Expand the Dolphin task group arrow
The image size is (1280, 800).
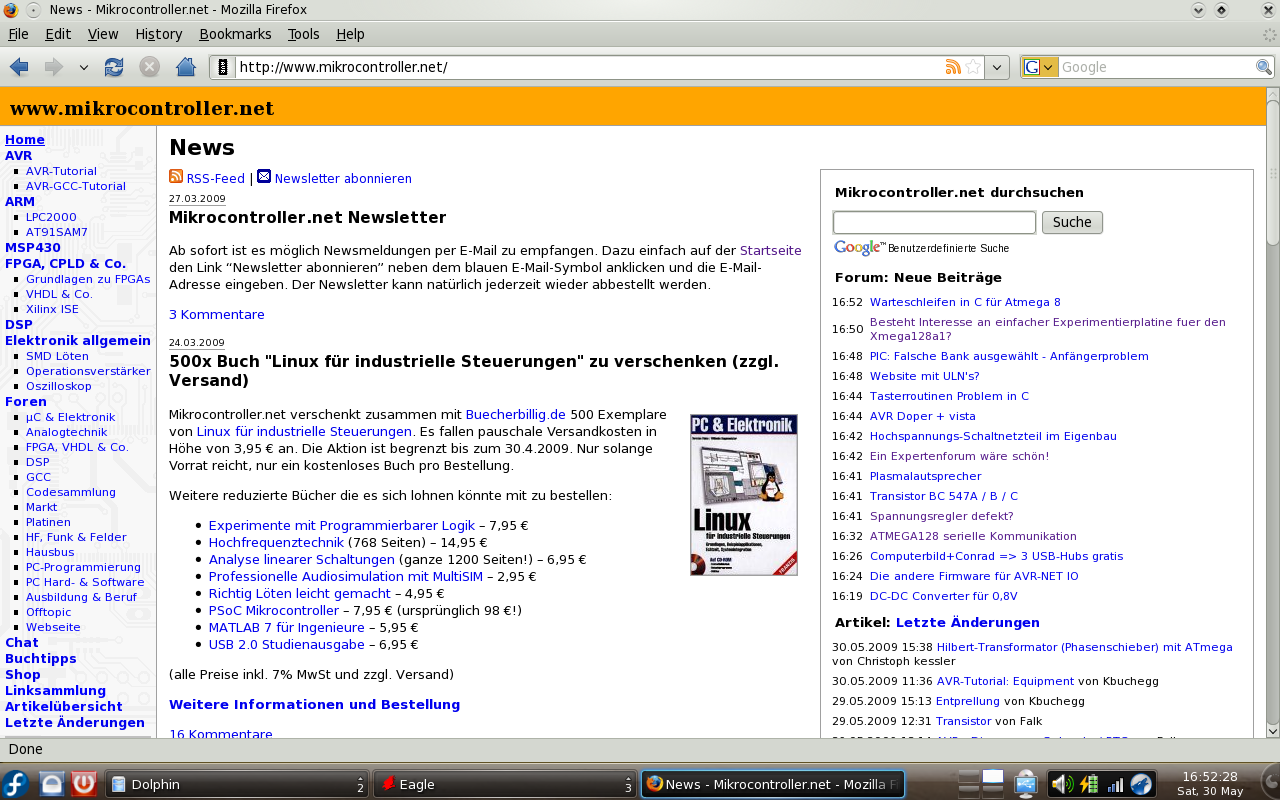[x=360, y=779]
